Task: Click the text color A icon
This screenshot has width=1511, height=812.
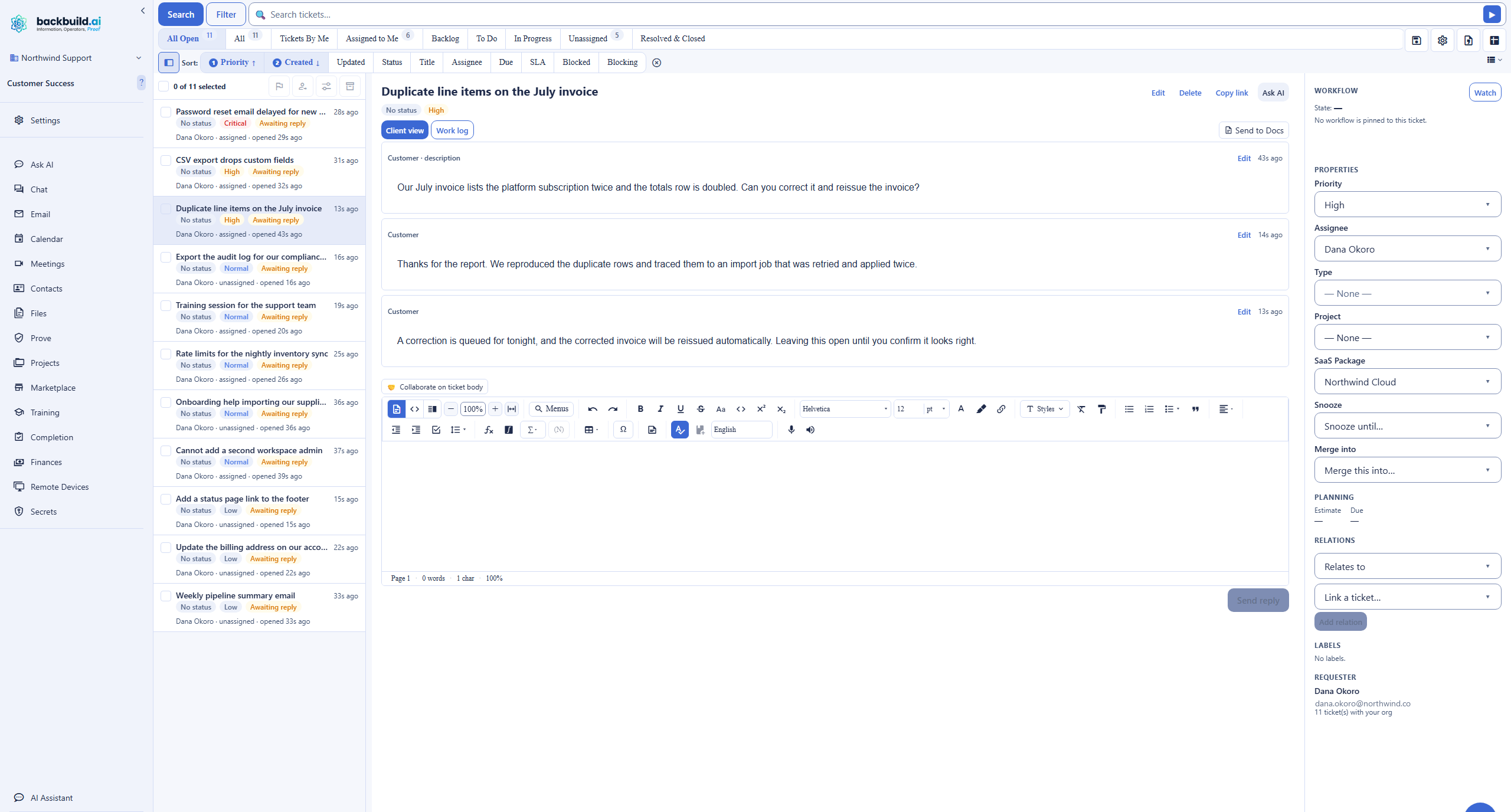Action: pos(961,409)
